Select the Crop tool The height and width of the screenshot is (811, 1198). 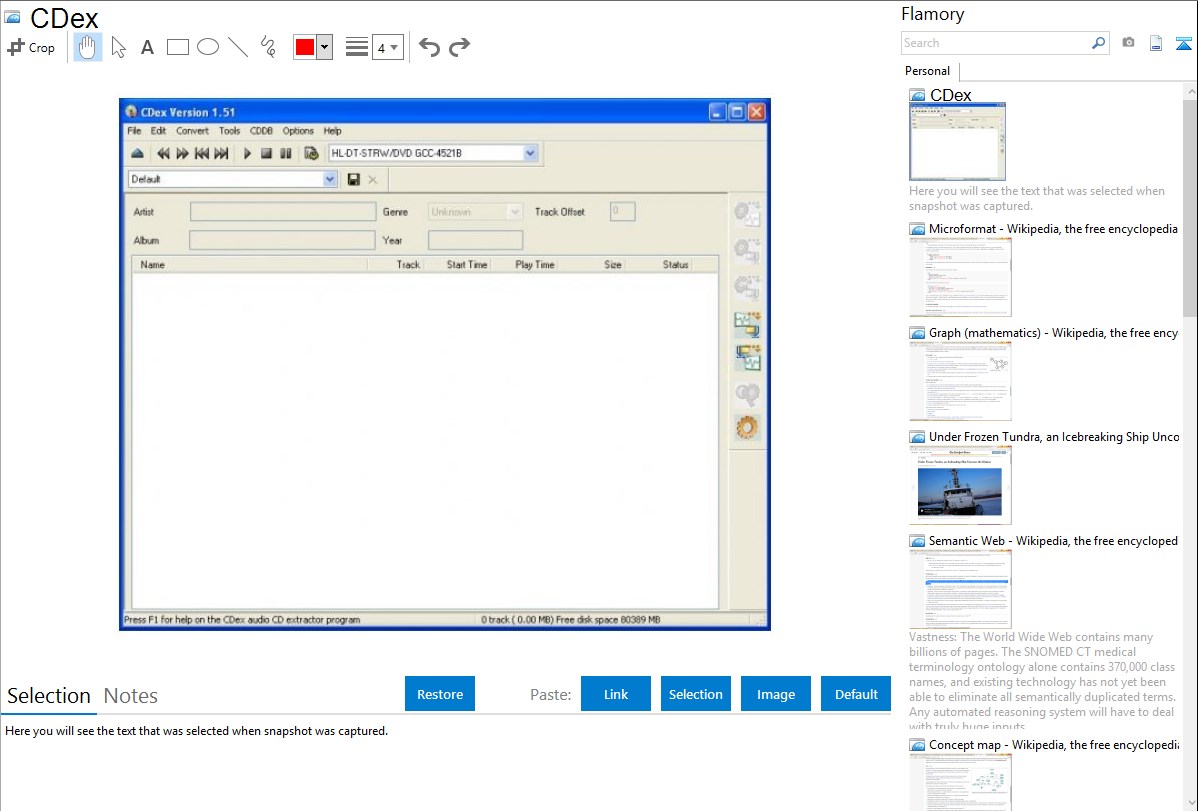pos(31,47)
